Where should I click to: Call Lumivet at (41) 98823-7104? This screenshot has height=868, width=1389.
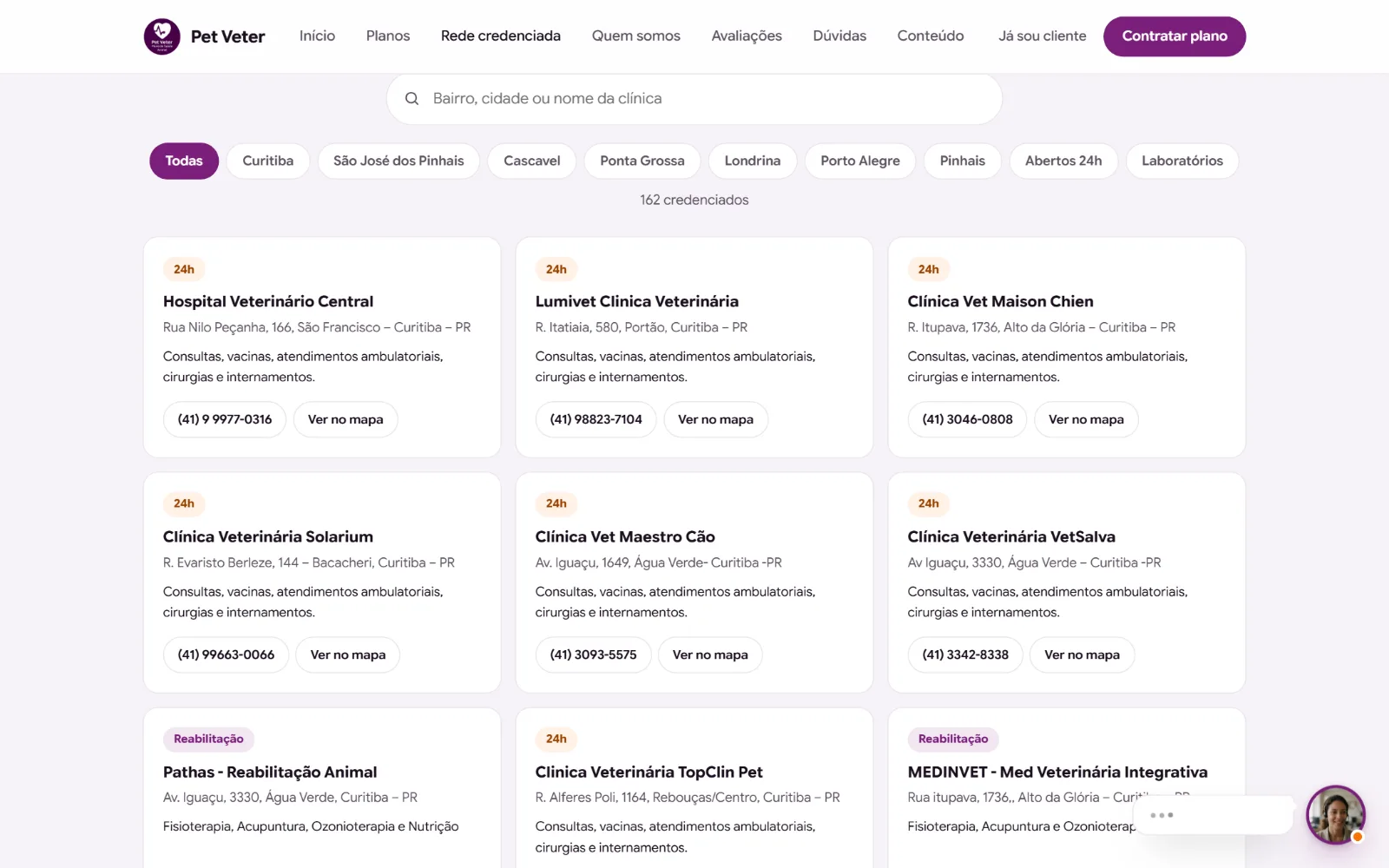[x=596, y=420]
